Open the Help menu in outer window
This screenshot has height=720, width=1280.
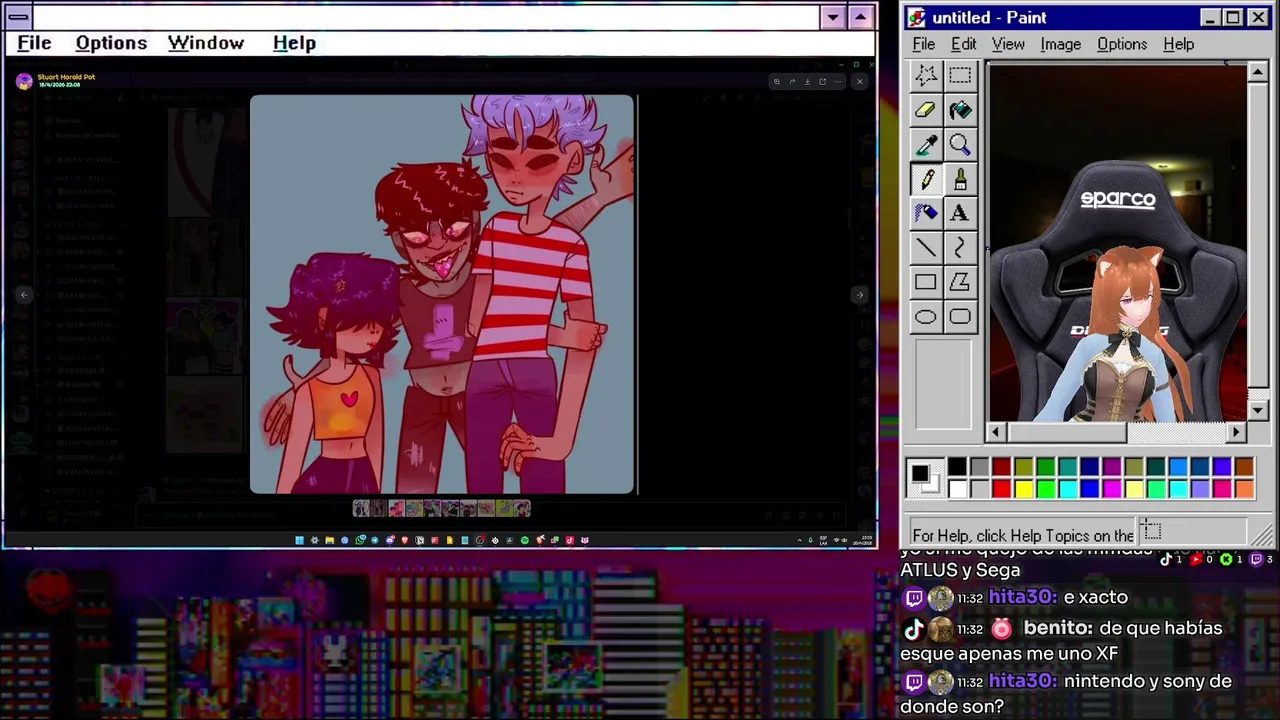tap(294, 43)
